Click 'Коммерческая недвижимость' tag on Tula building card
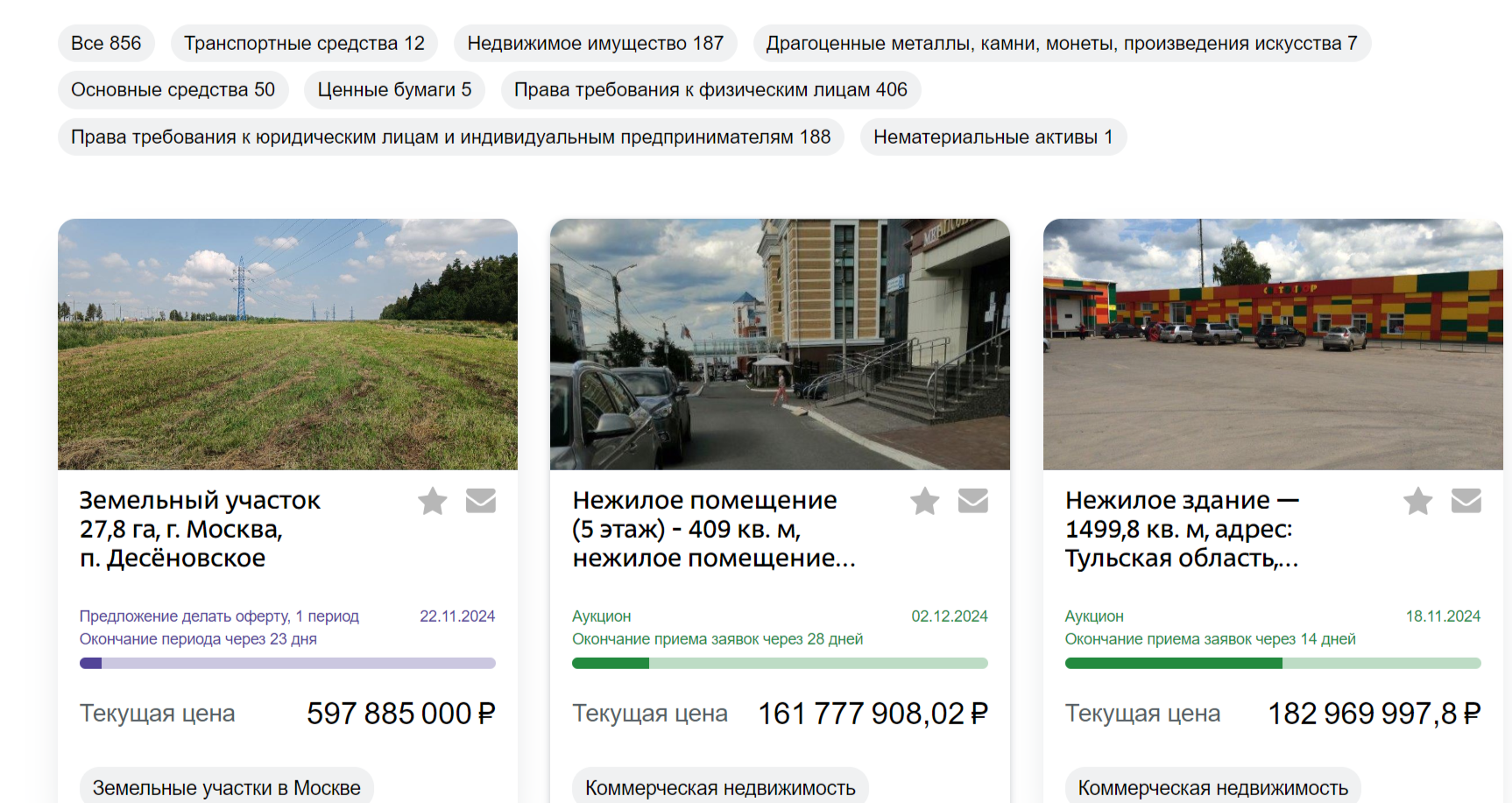 [x=1212, y=787]
